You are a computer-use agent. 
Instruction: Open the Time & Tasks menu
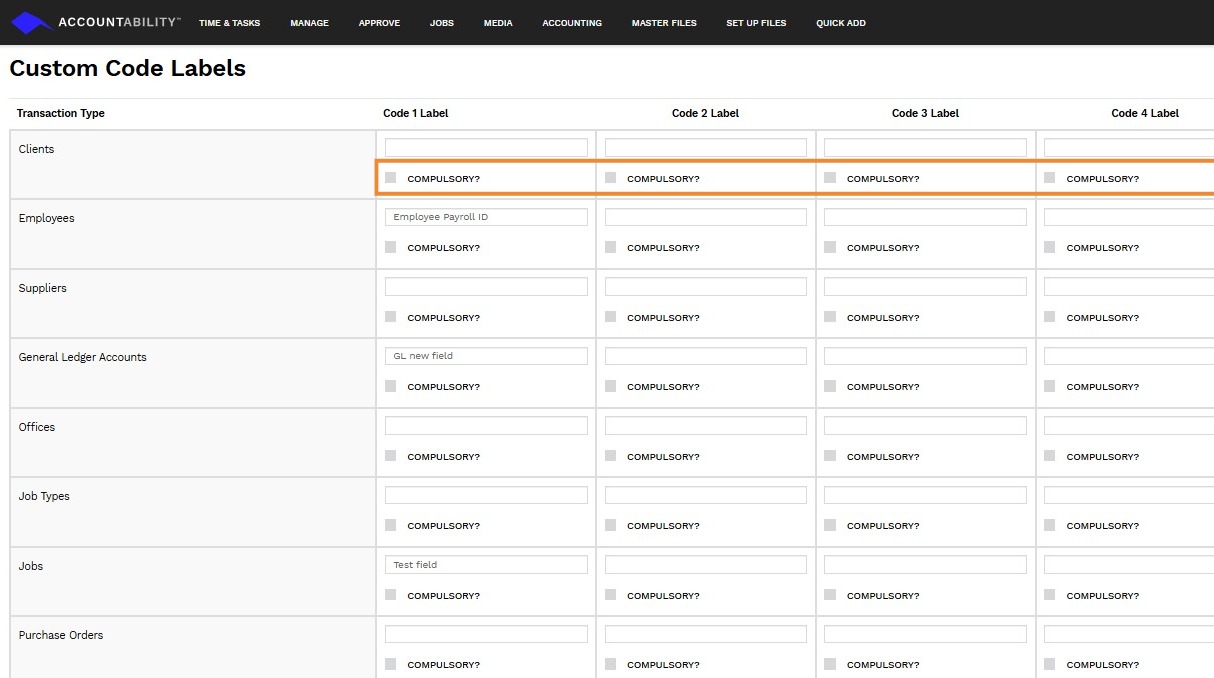(x=229, y=23)
